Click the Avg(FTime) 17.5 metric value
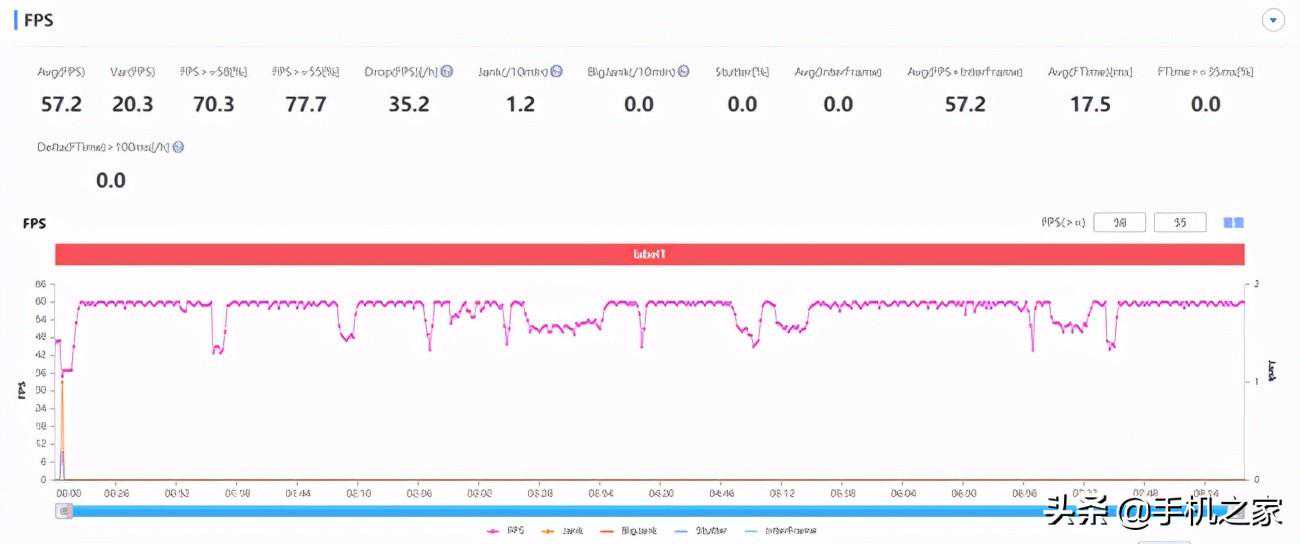1300x544 pixels. pyautogui.click(x=1090, y=104)
